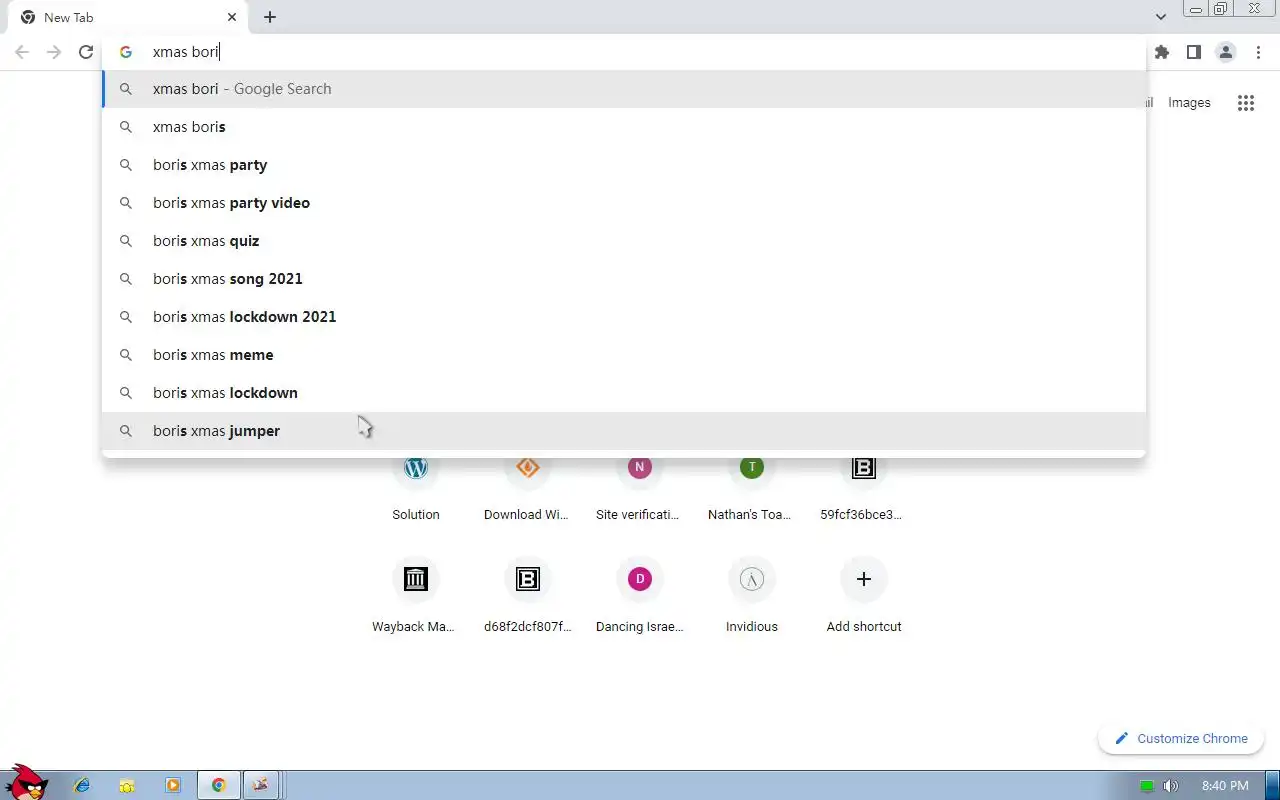Choose the 'boris xmas meme' suggestion

tap(624, 355)
